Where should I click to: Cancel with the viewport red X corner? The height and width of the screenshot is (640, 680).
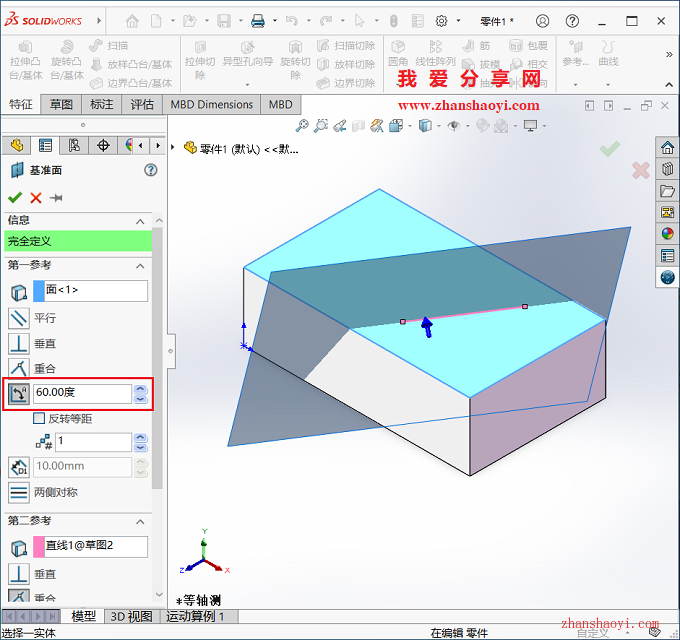[x=641, y=170]
